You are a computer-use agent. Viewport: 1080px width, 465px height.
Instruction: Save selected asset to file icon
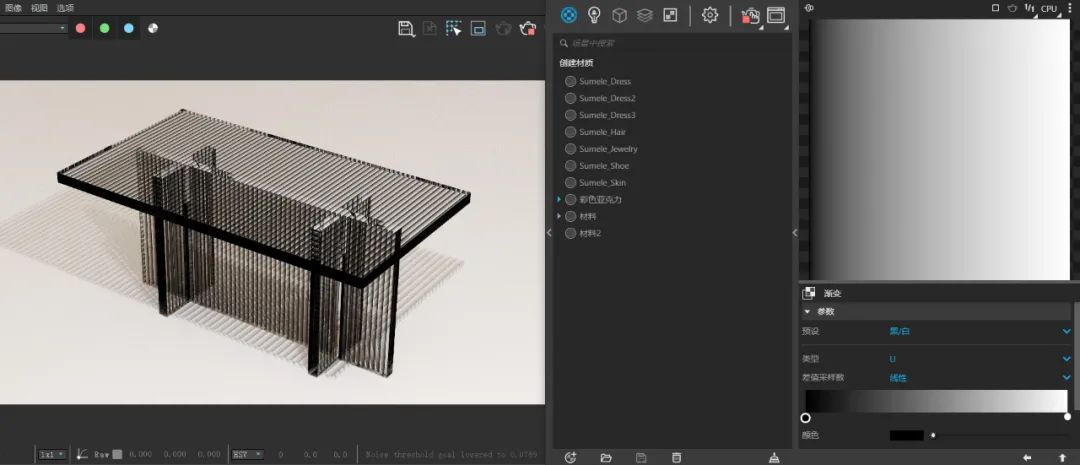pos(641,457)
